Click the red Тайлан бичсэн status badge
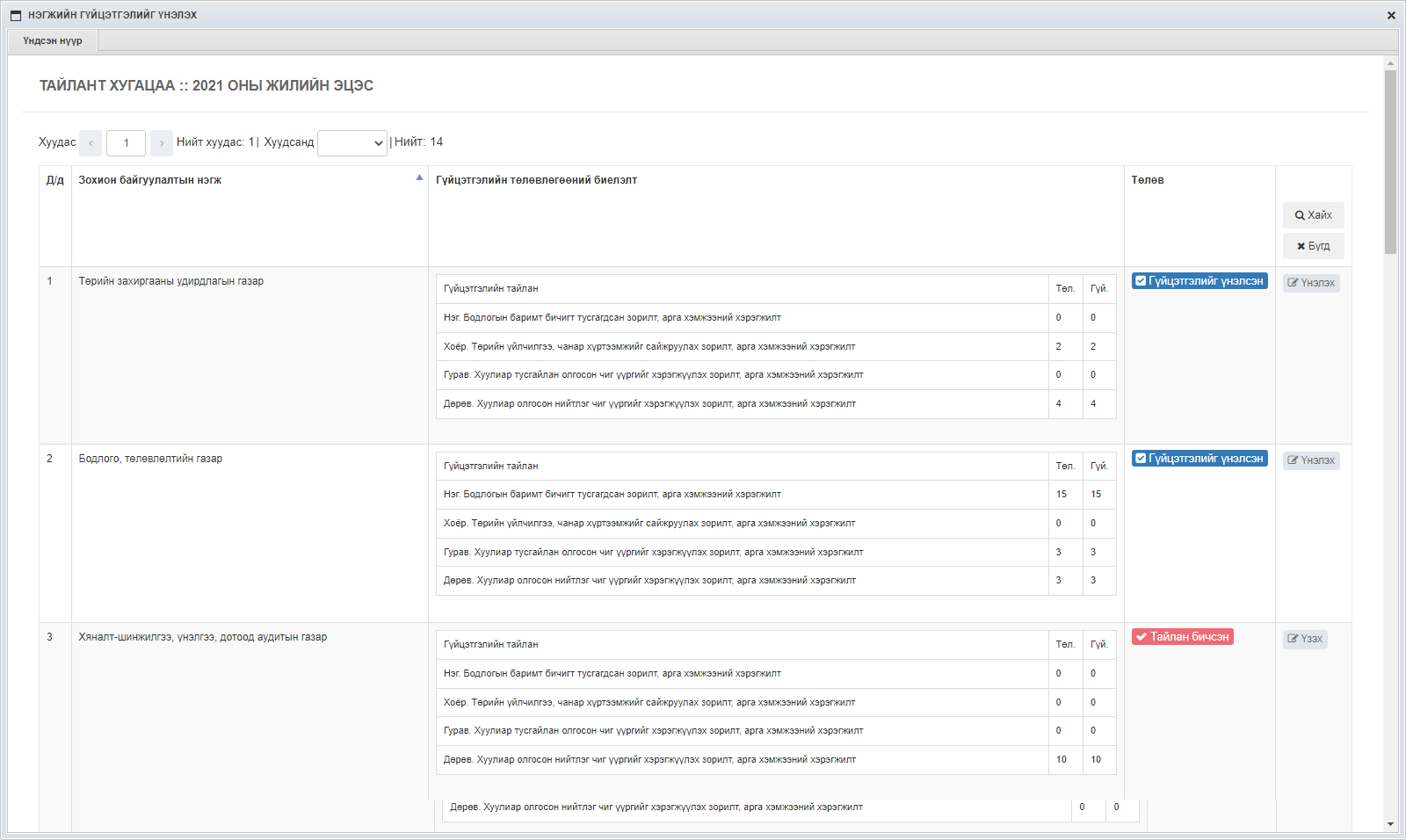 [x=1182, y=637]
